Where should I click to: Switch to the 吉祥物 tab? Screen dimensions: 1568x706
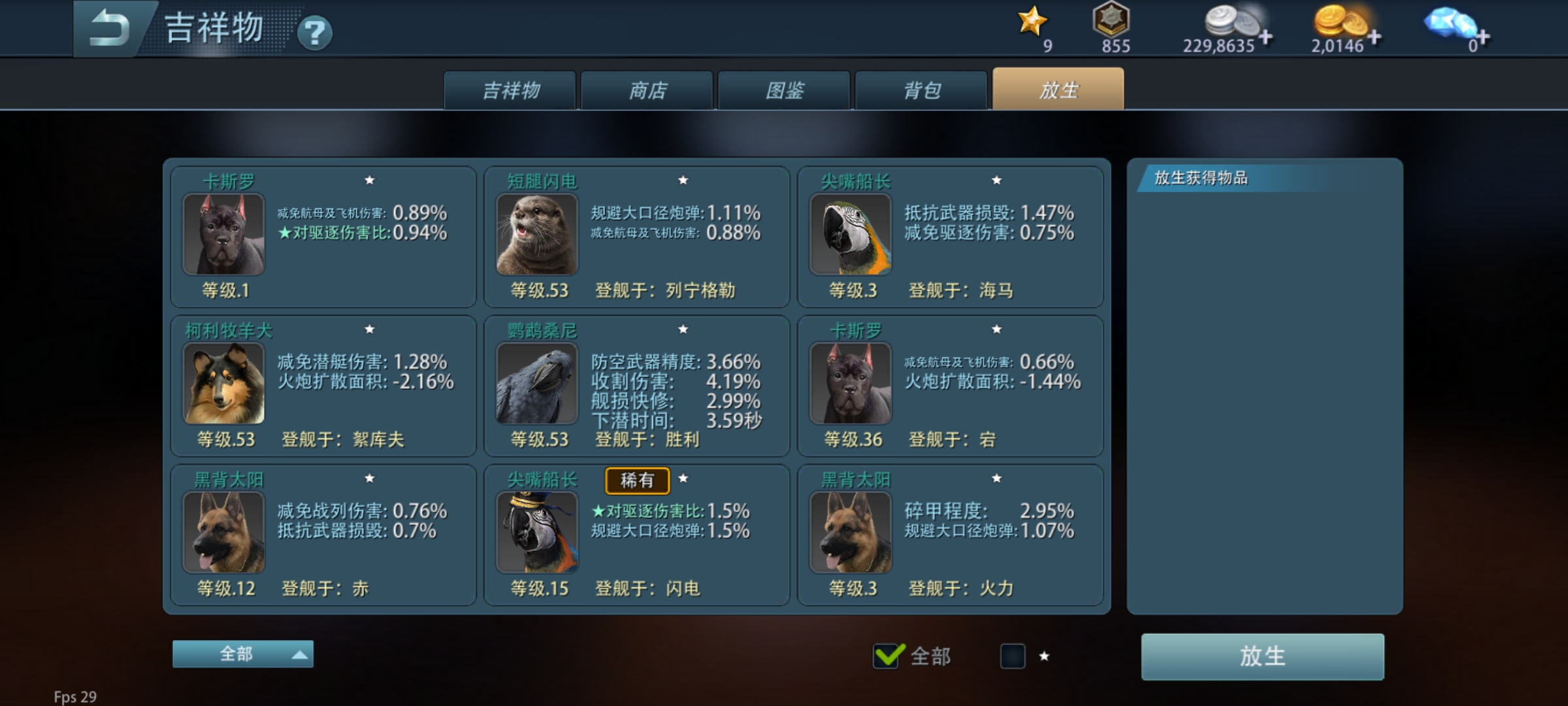[510, 90]
